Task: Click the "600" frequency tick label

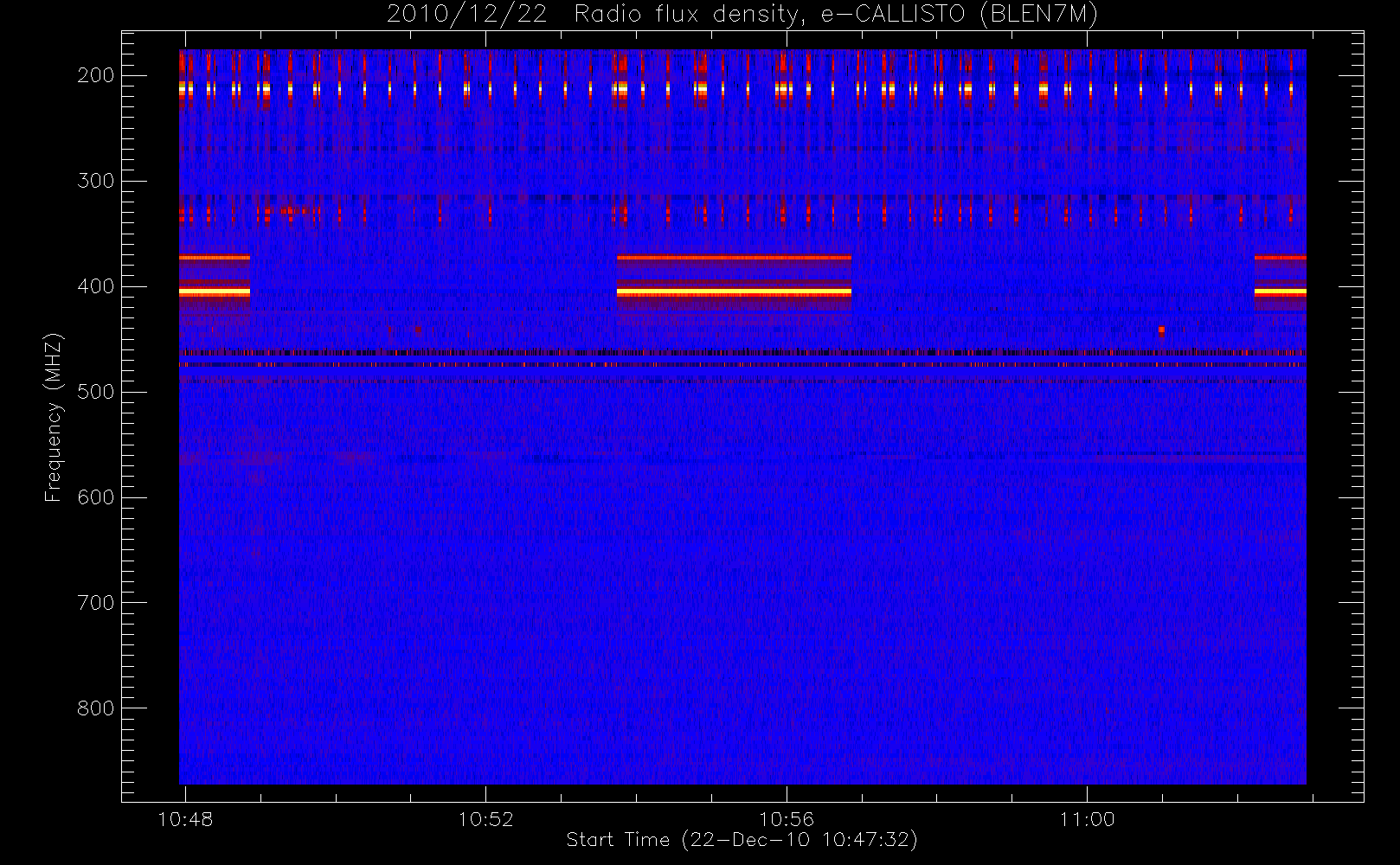Action: pyautogui.click(x=95, y=497)
